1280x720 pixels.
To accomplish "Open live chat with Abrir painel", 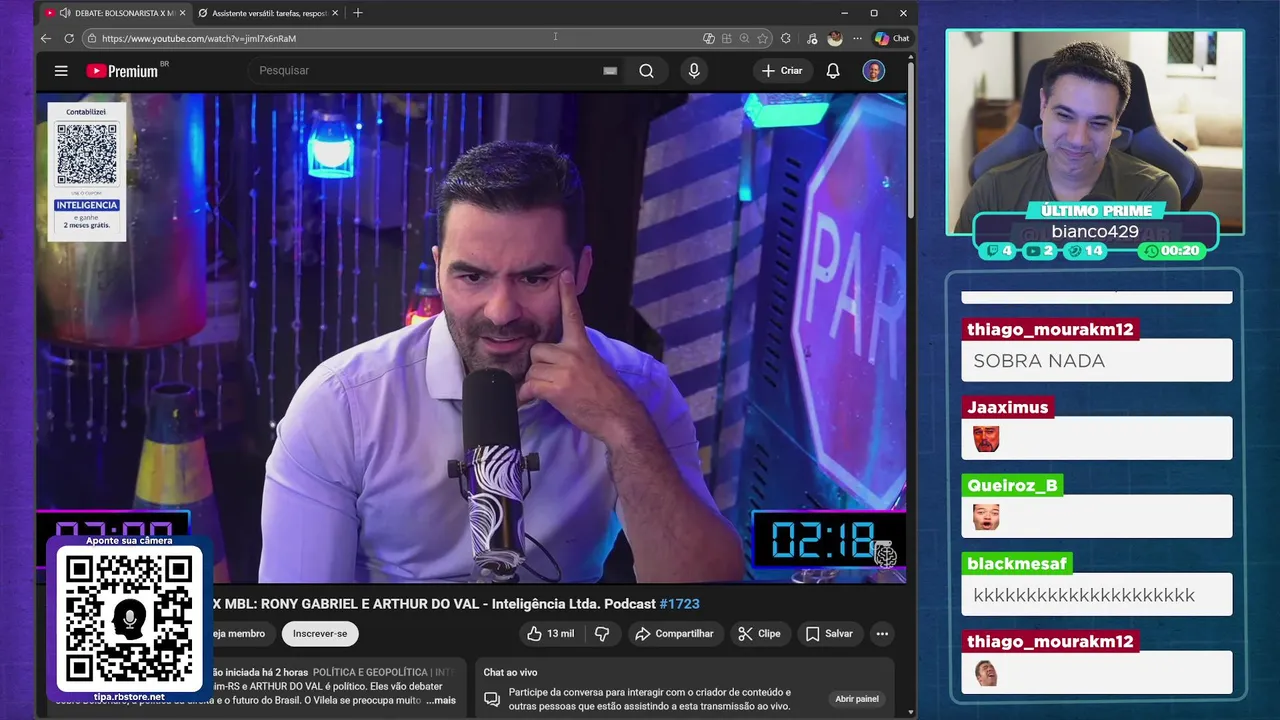I will click(857, 699).
